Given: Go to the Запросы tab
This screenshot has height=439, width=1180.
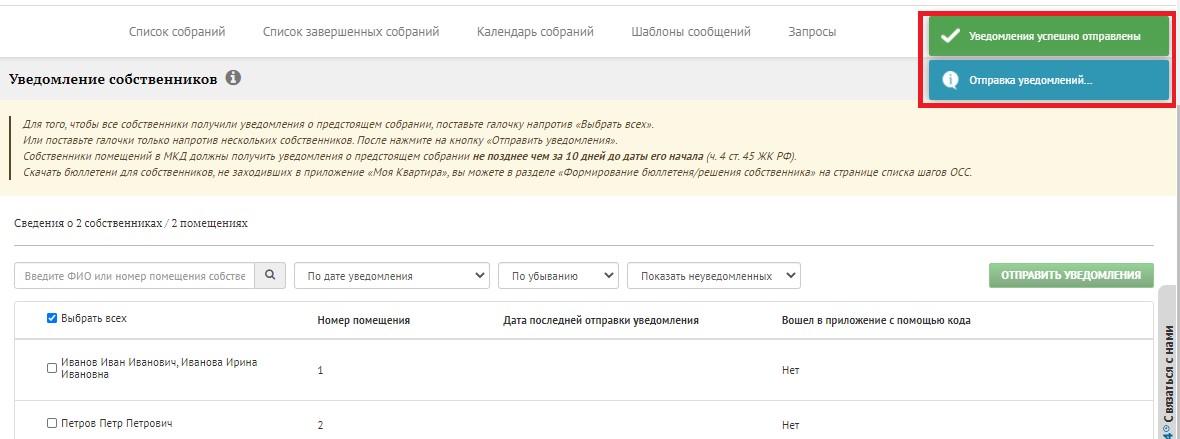Looking at the screenshot, I should point(812,32).
